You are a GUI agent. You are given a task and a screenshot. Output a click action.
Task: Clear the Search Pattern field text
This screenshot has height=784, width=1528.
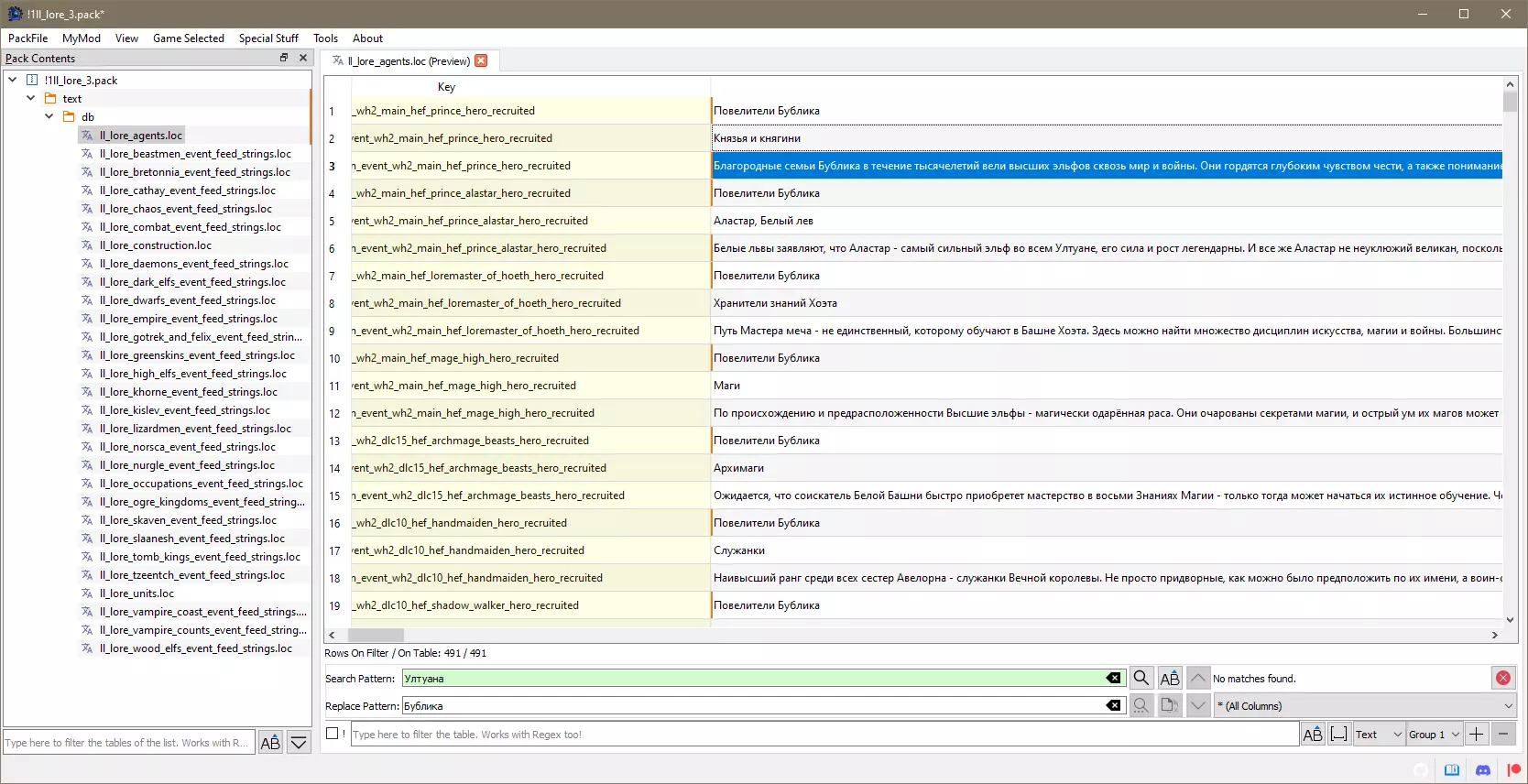pos(1113,679)
